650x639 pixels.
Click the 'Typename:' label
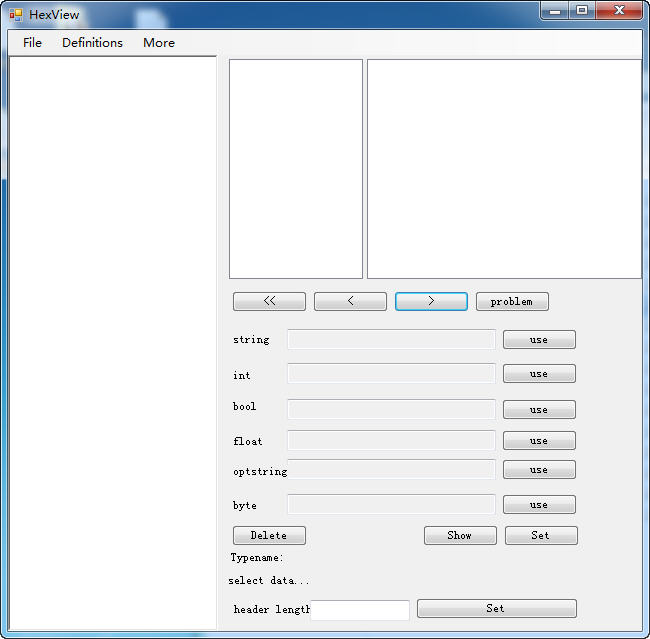click(x=257, y=558)
